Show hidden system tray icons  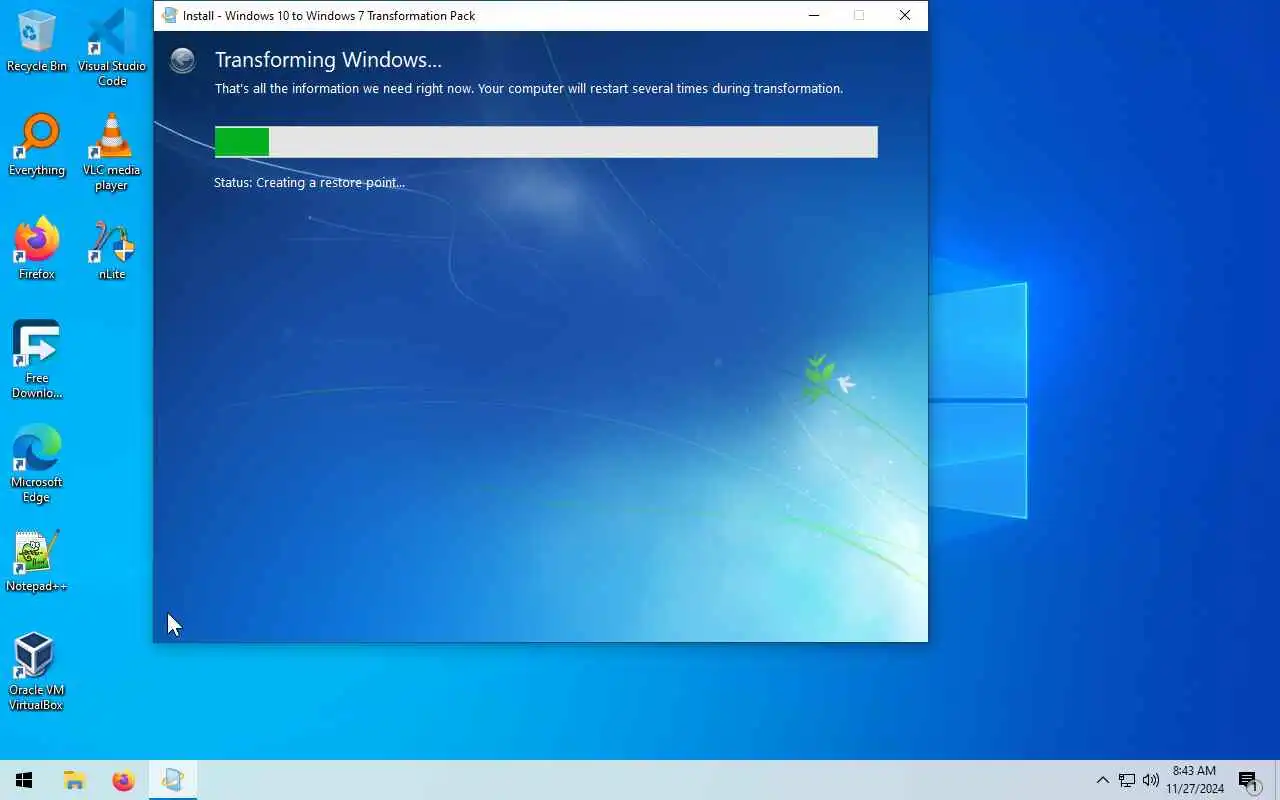click(x=1102, y=780)
